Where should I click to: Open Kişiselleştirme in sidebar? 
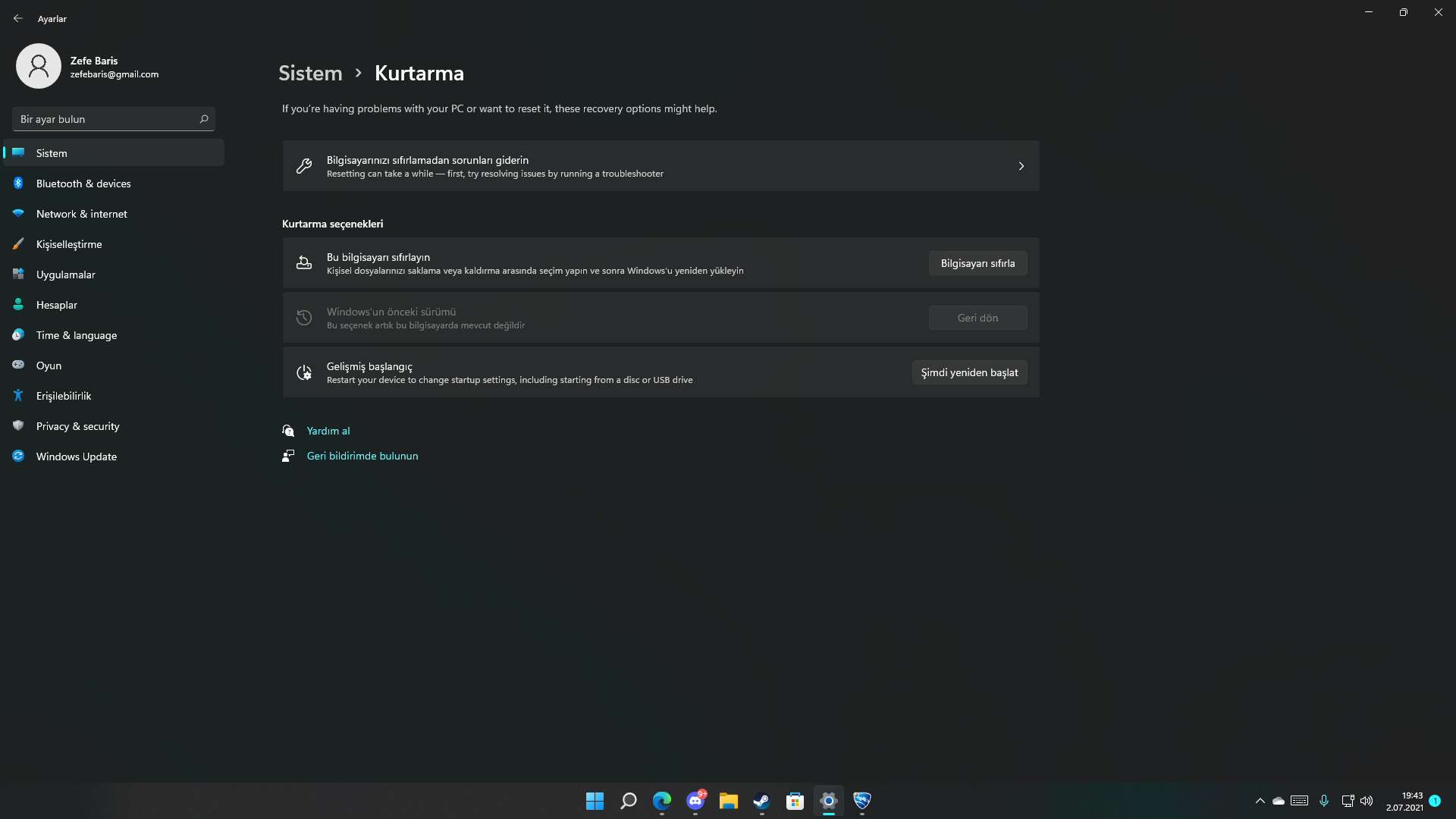point(69,244)
